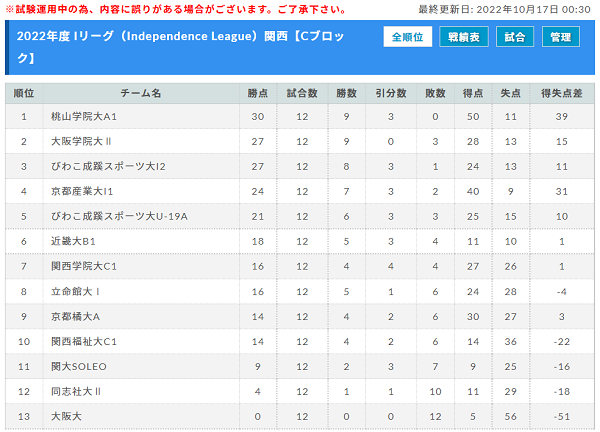Select team 桃山学院大A1 in the table
Viewport: 600px width, 432px height.
click(x=84, y=116)
